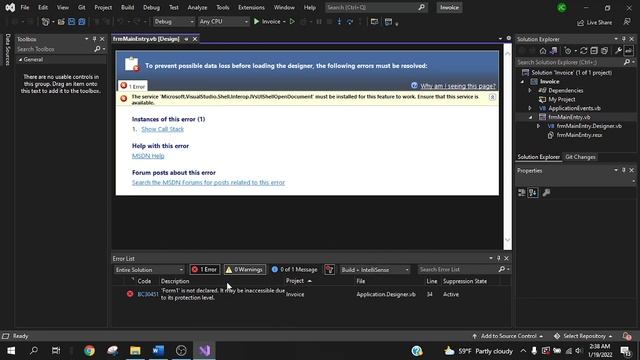Click Collapse All icon in Solution Explorer

[x=594, y=51]
